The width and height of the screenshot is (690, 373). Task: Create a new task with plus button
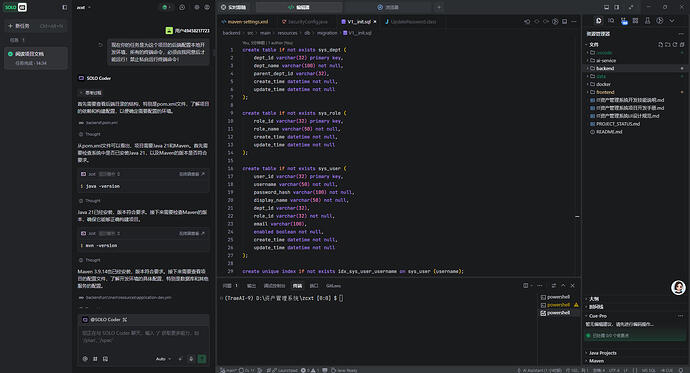tap(36, 26)
